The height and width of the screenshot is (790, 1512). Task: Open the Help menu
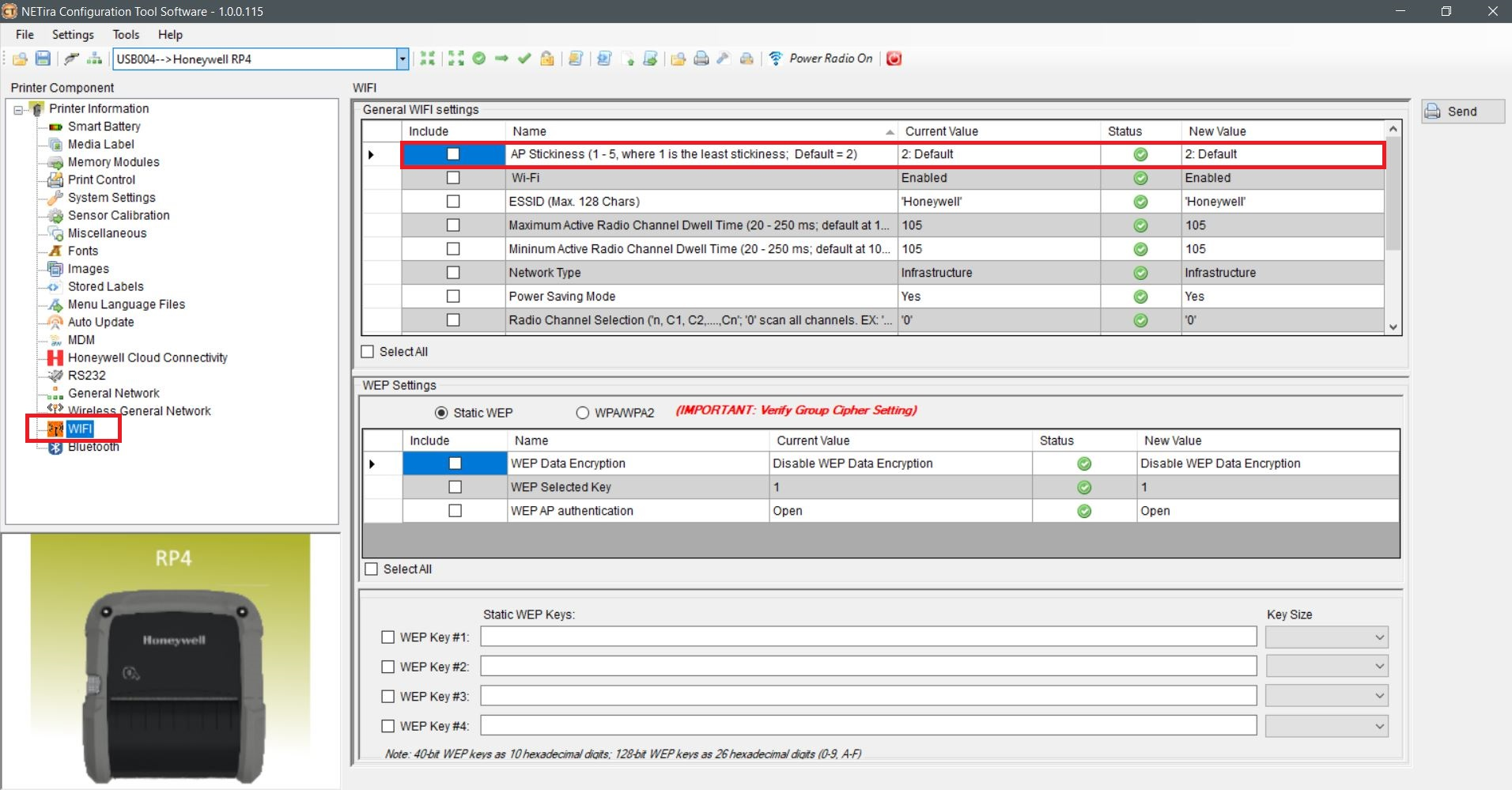(x=170, y=35)
